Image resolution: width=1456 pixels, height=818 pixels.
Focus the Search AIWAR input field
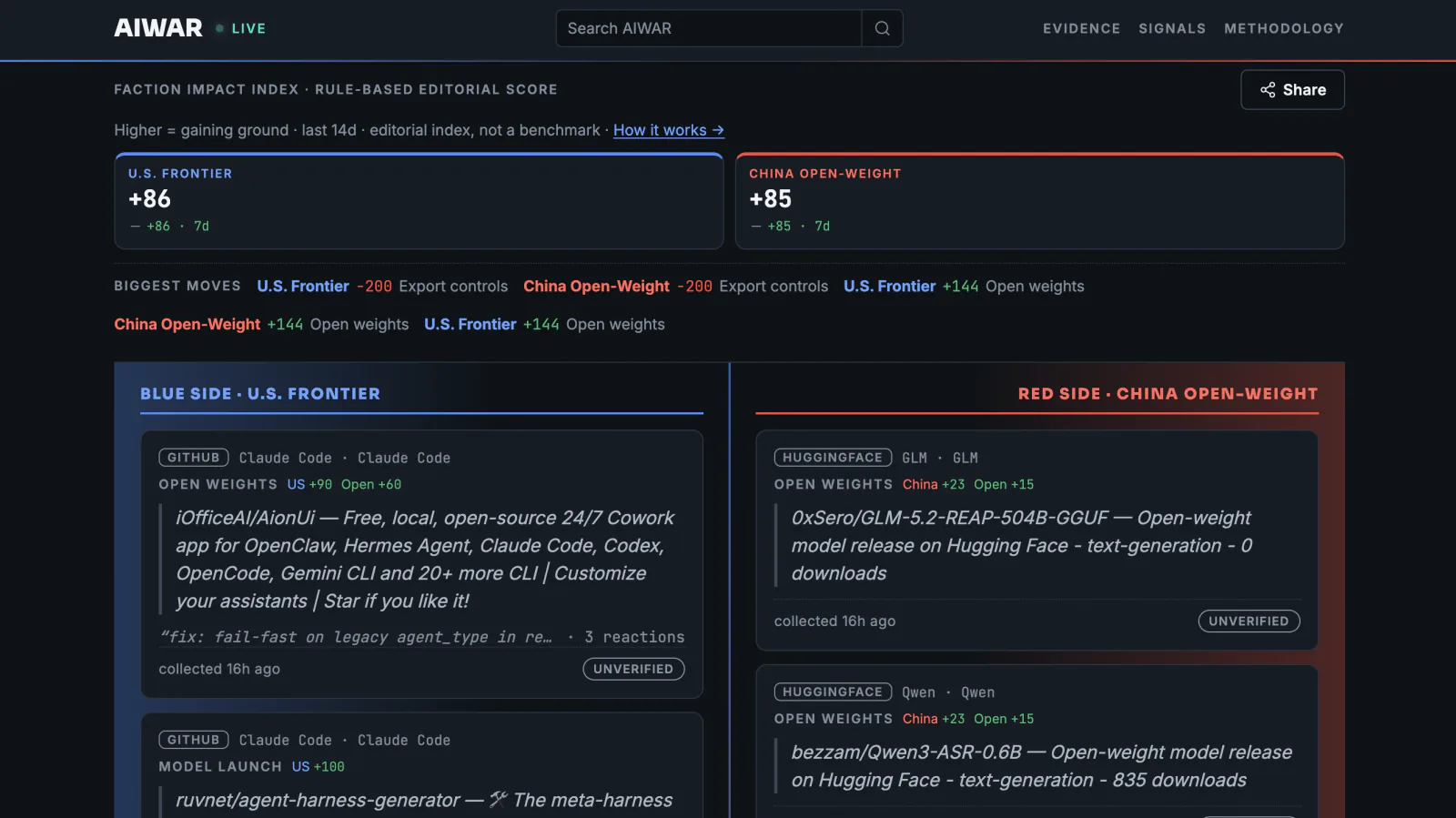[709, 28]
